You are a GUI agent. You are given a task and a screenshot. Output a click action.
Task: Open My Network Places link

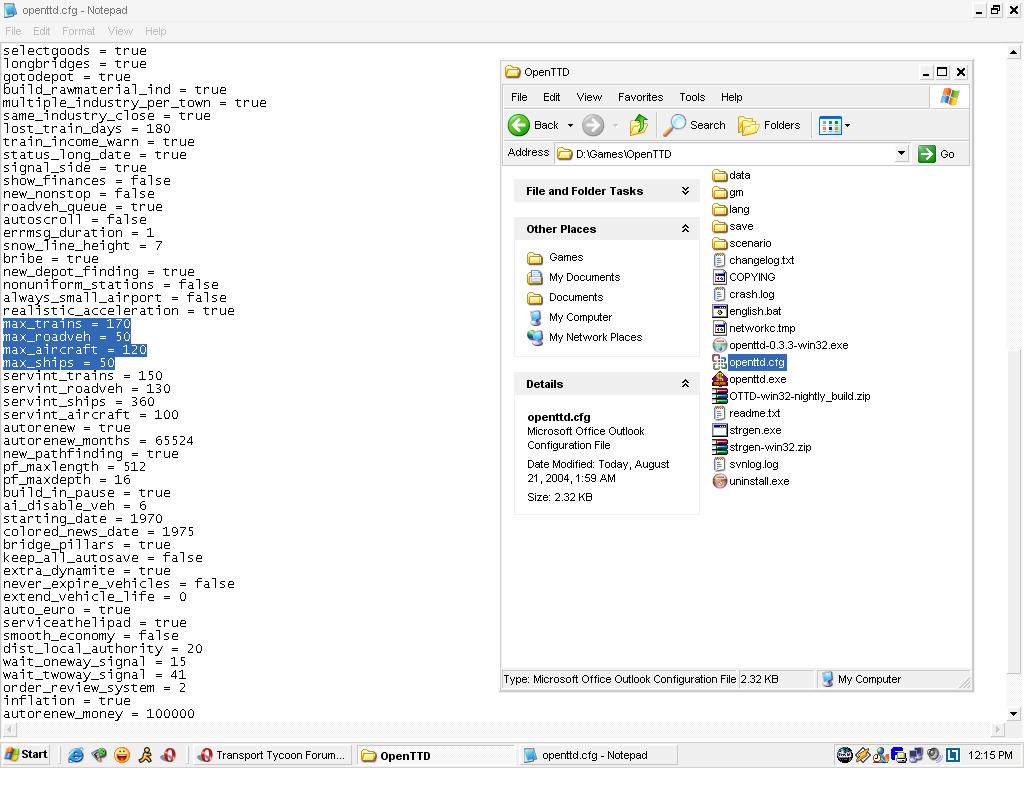tap(596, 337)
